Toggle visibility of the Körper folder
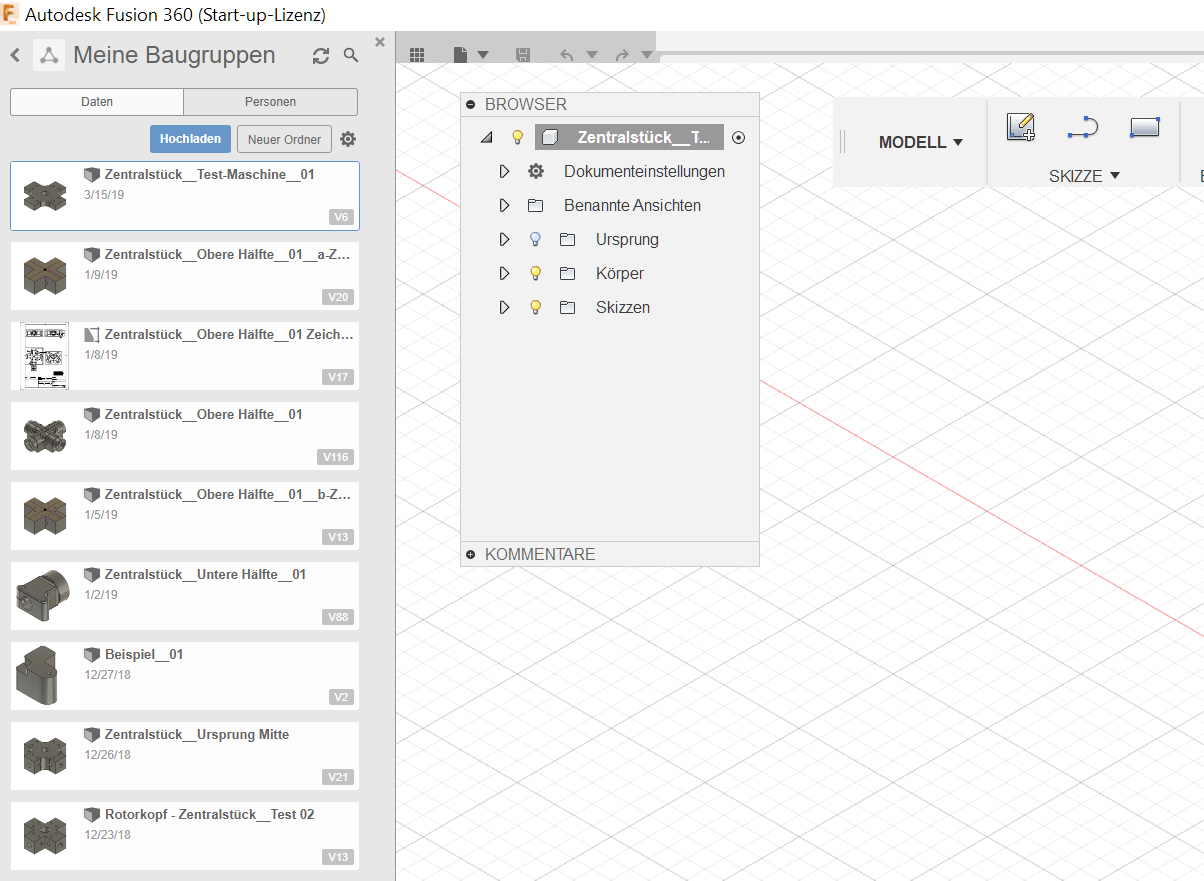This screenshot has height=881, width=1204. 535,273
